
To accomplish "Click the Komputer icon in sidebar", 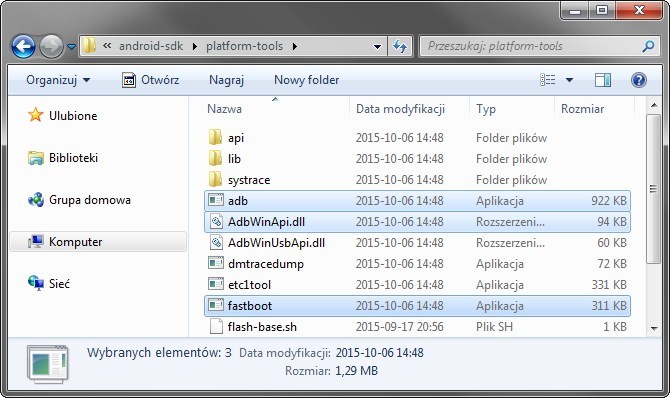I will coord(35,242).
